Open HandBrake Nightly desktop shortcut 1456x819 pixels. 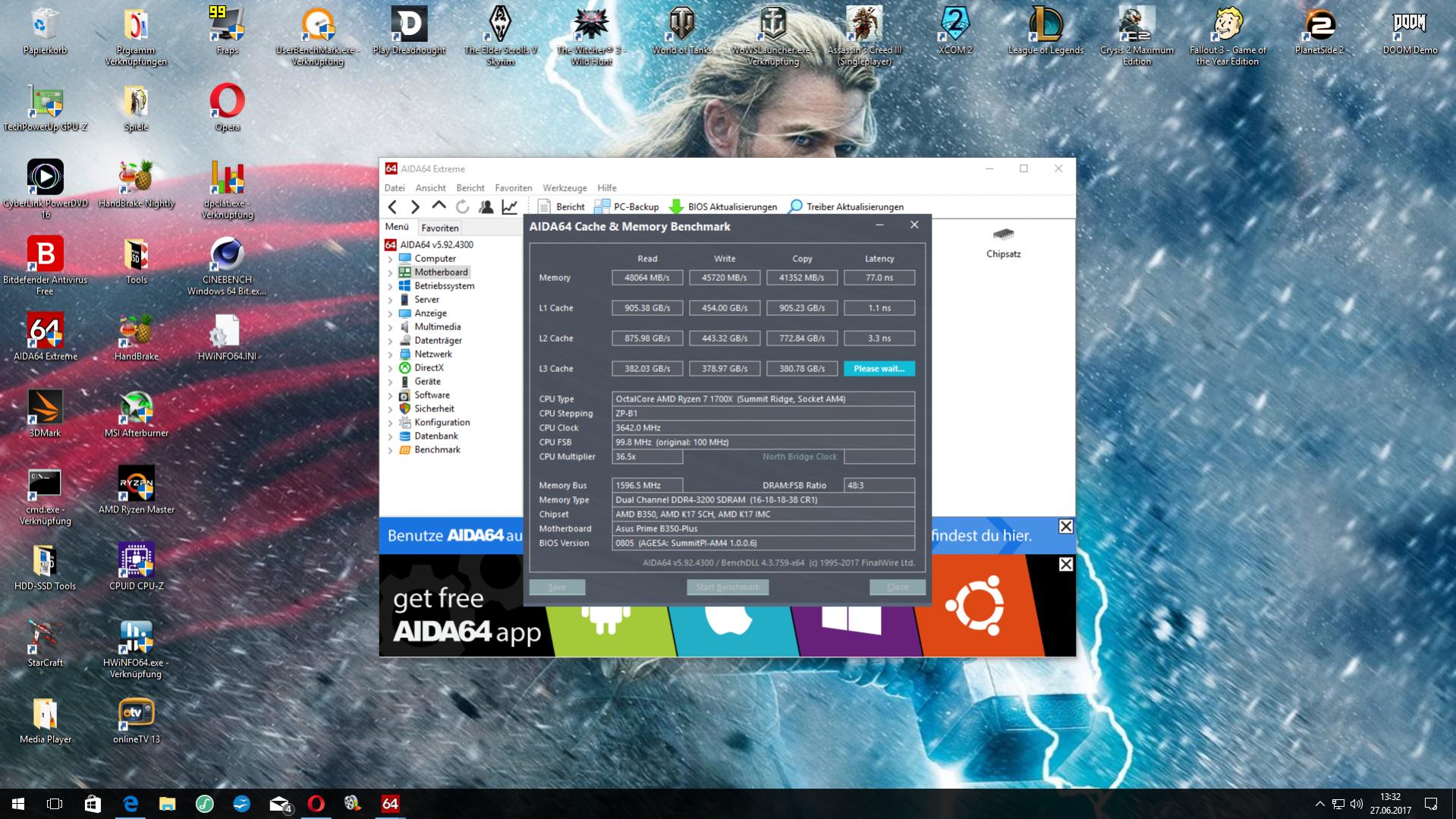coord(137,184)
